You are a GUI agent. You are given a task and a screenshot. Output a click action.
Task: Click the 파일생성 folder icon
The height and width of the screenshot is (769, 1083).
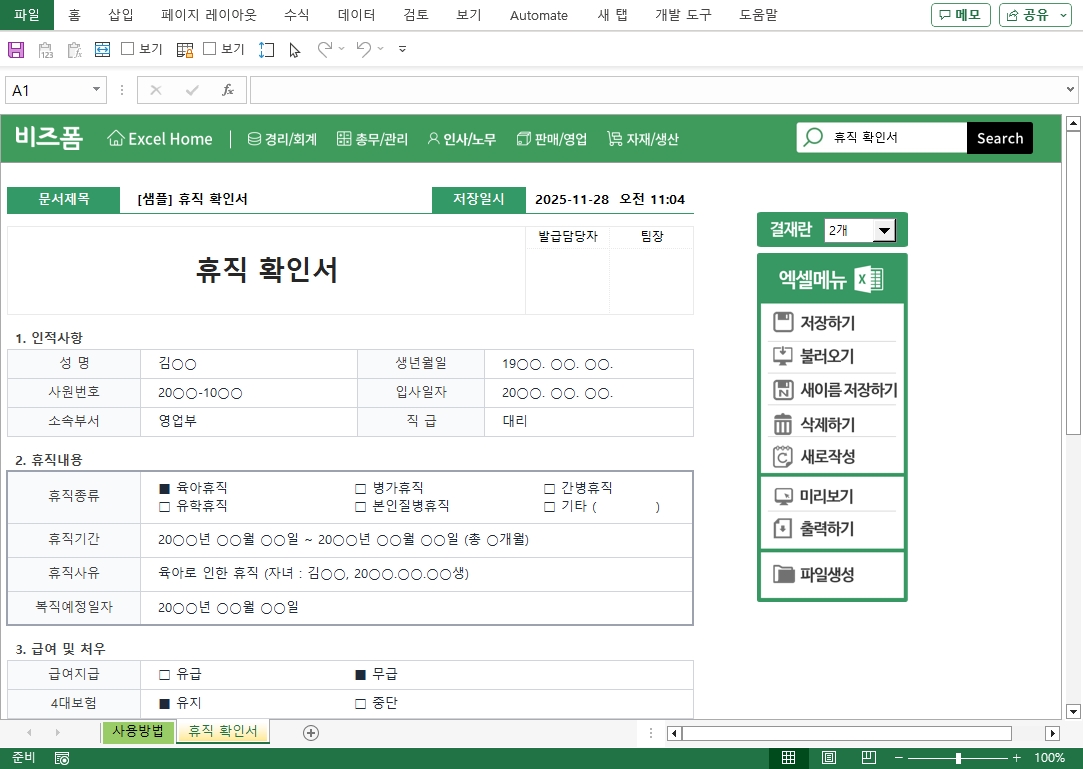783,574
